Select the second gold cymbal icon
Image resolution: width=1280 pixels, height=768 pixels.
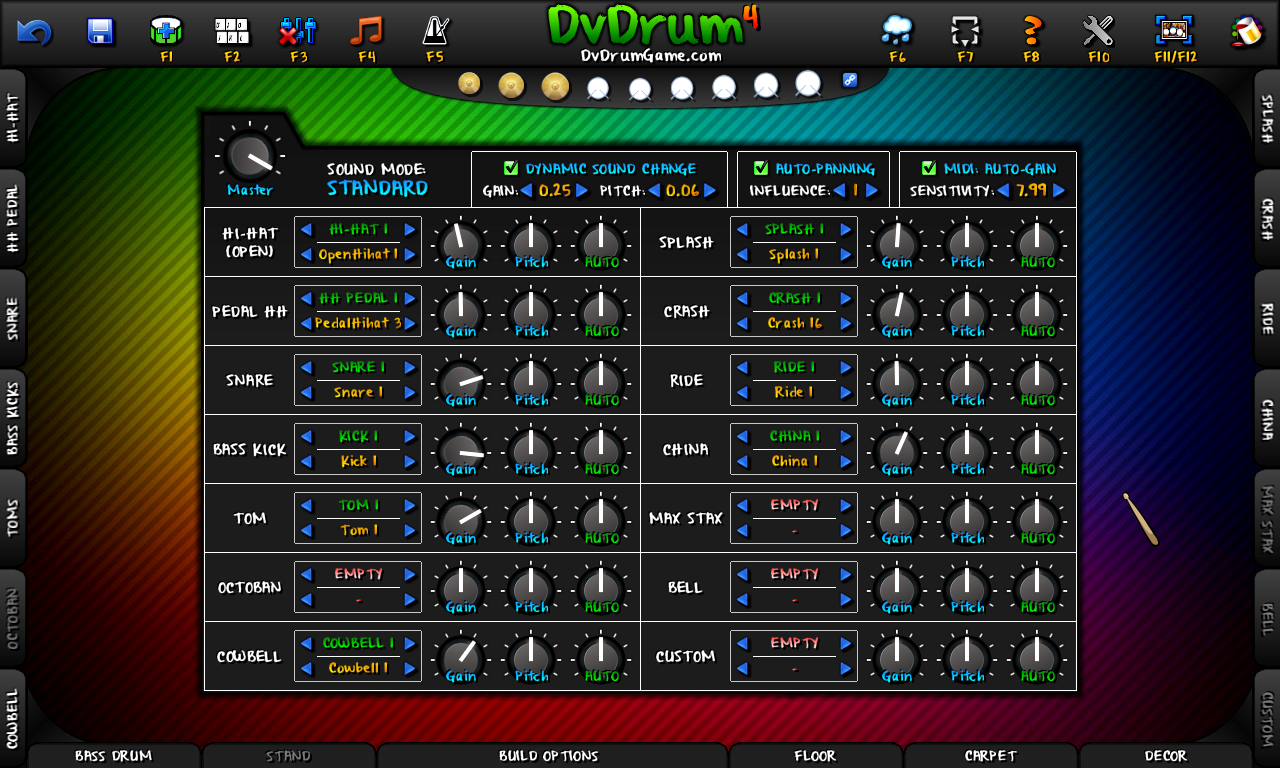(511, 86)
